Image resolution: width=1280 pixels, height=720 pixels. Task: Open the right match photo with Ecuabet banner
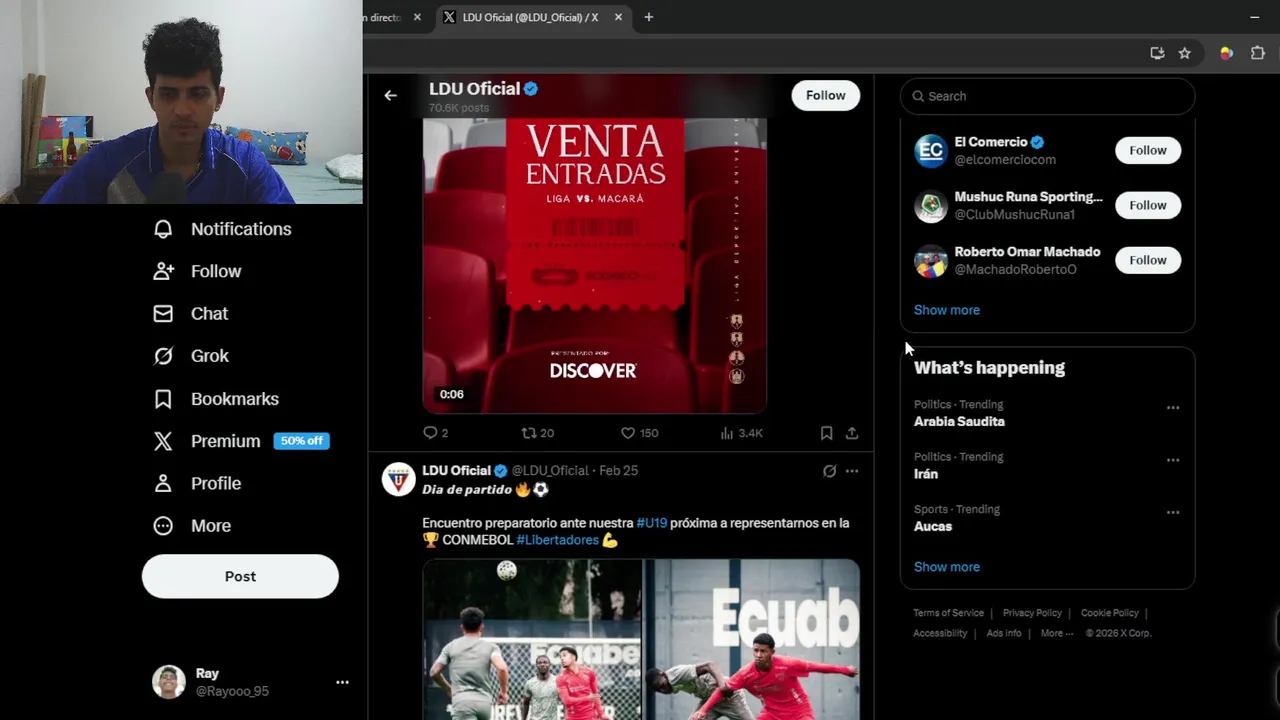[x=752, y=640]
